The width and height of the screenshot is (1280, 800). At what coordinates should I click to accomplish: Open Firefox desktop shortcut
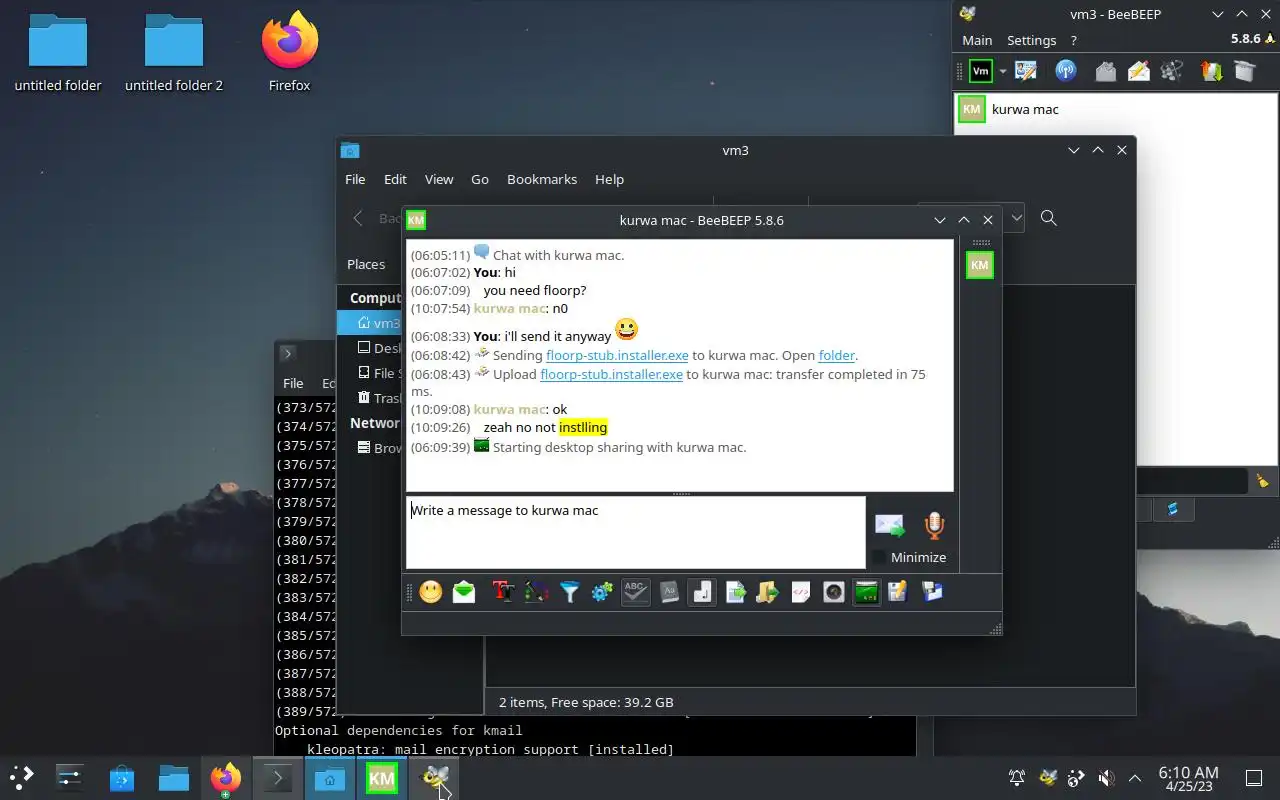click(290, 52)
